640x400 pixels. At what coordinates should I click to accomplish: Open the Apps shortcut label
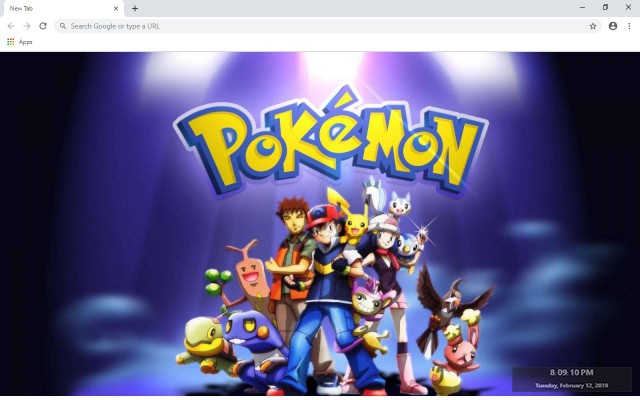pos(25,42)
